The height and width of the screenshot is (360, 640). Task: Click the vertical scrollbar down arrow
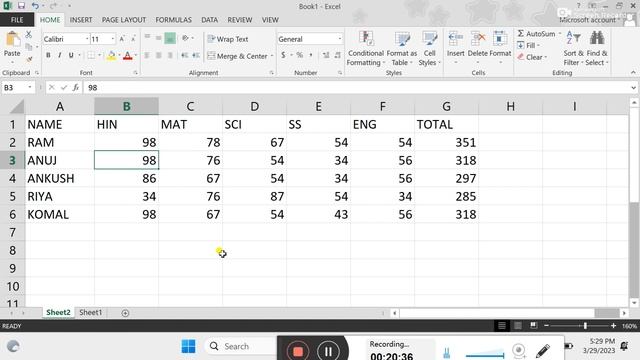634,303
